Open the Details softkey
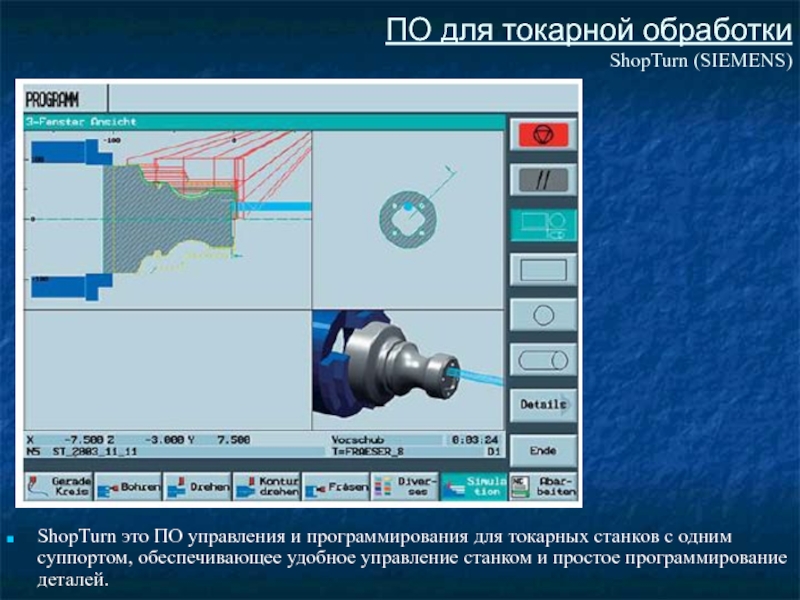800x600 pixels. [543, 405]
